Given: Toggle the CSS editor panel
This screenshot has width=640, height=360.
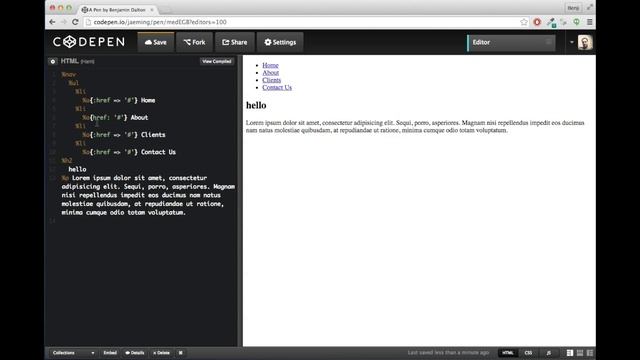Looking at the screenshot, I should coord(528,353).
